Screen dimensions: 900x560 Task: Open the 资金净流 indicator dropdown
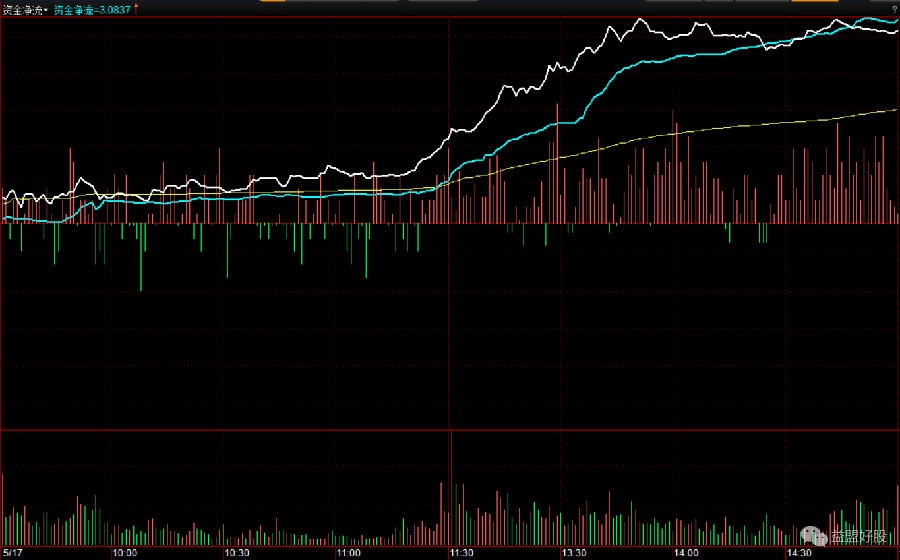coord(25,10)
